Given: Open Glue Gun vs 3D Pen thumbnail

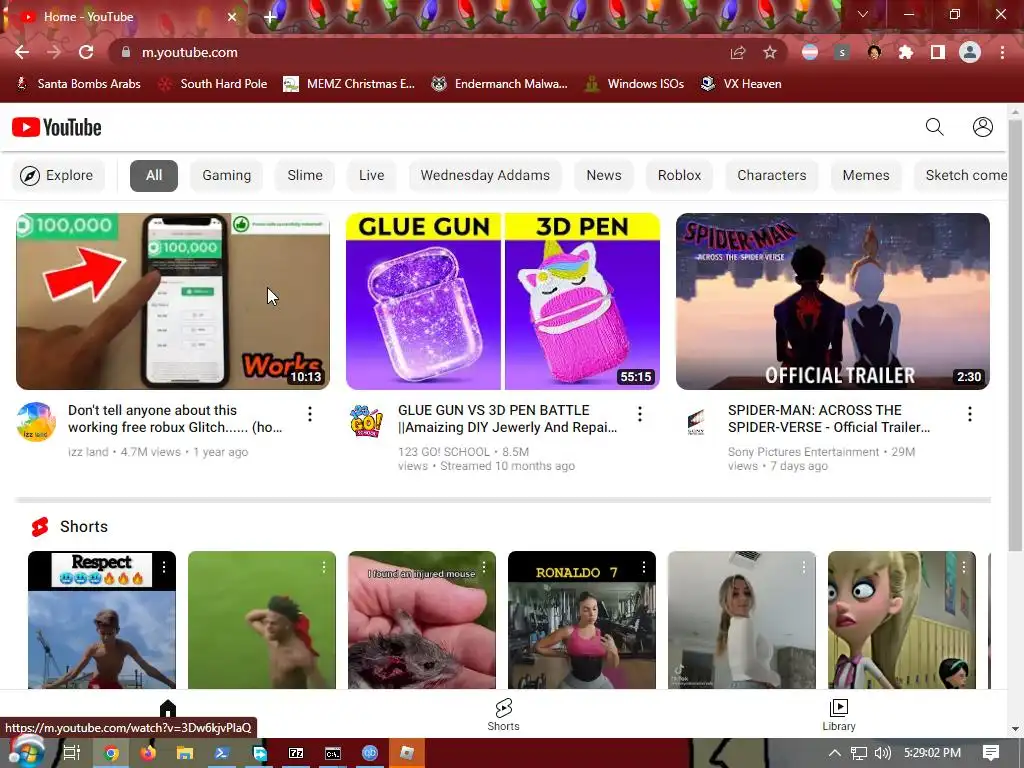Looking at the screenshot, I should pos(503,301).
